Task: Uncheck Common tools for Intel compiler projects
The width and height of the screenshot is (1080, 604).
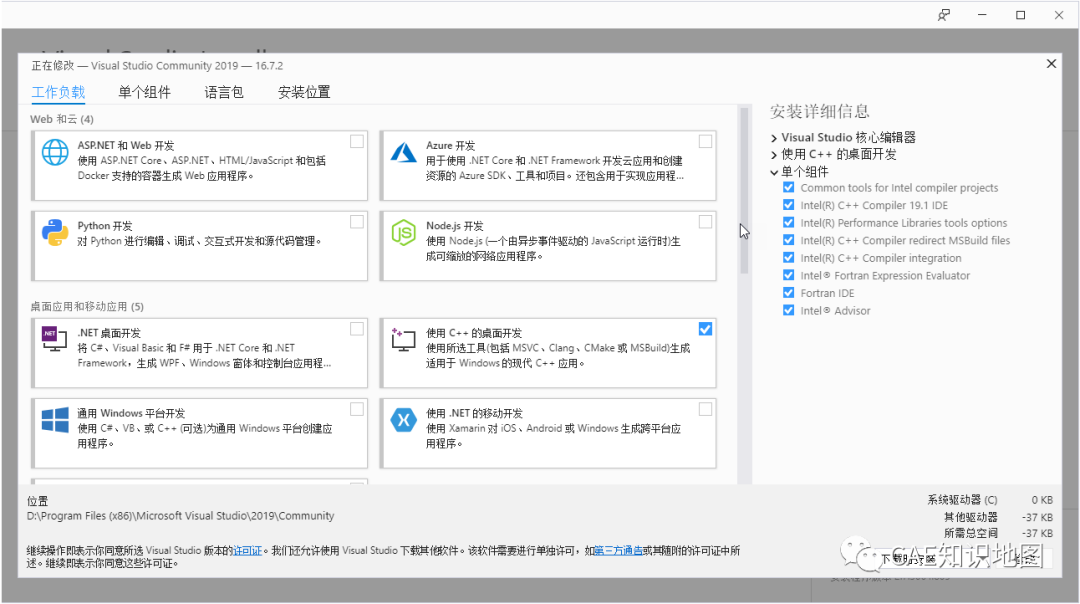Action: (x=789, y=187)
